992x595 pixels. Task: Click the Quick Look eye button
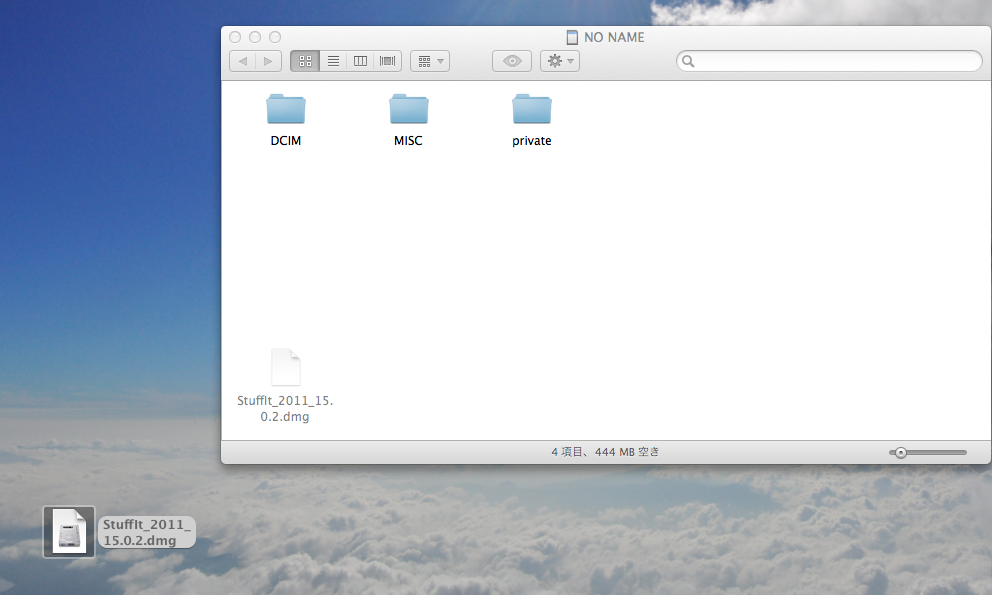click(512, 61)
